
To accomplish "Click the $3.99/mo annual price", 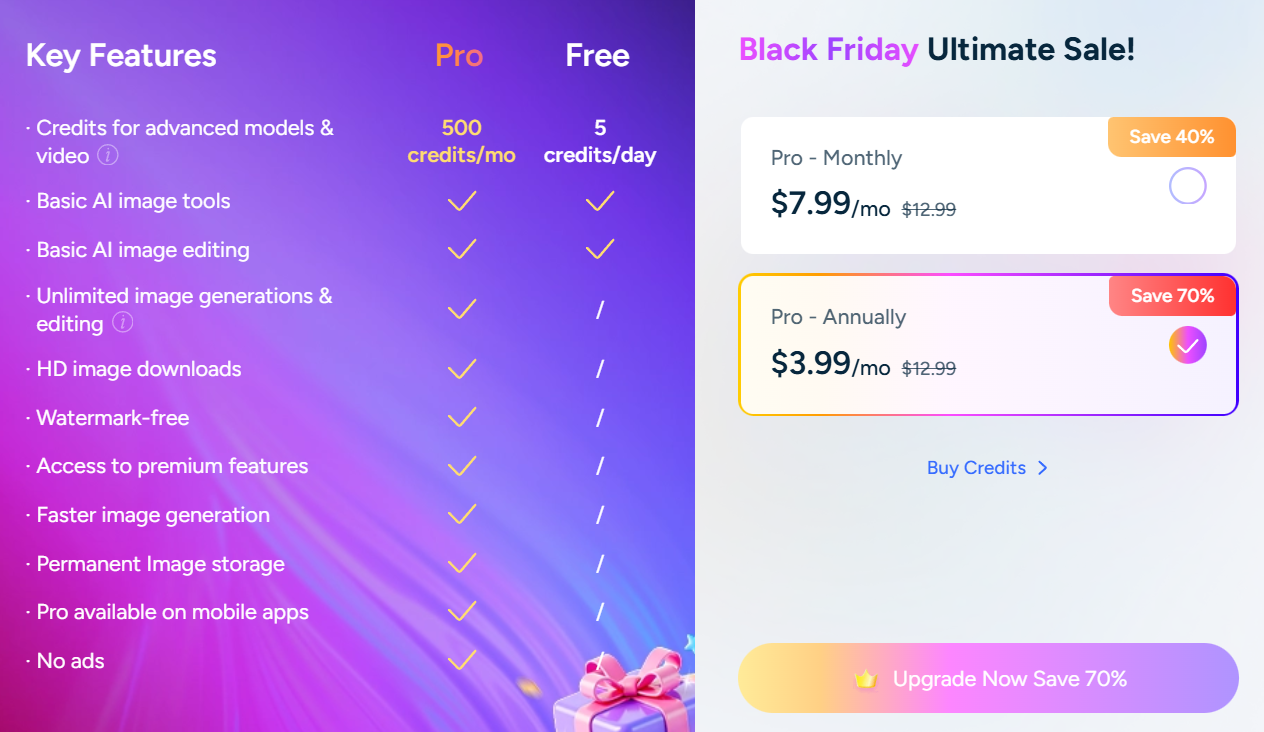I will tap(829, 364).
